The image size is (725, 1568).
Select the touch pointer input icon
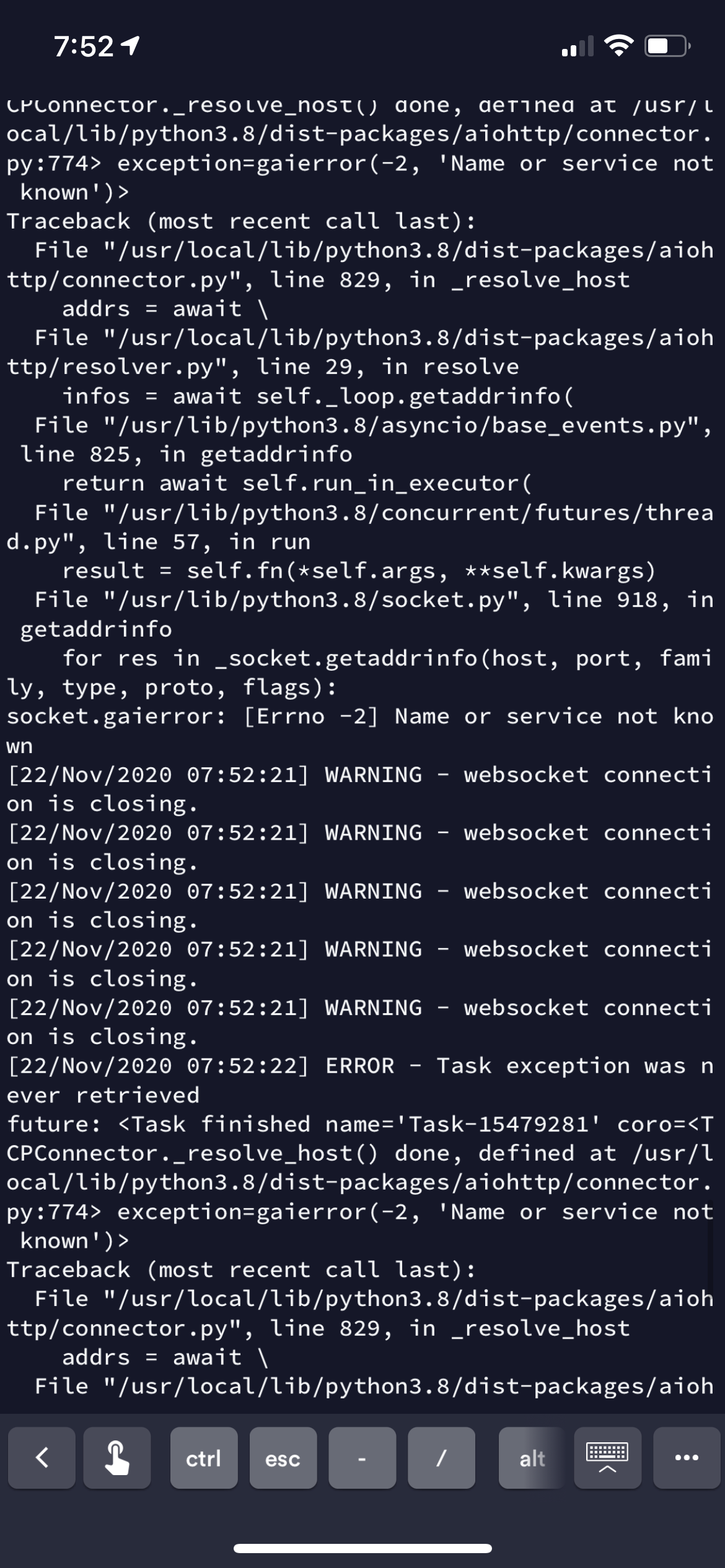(x=116, y=1458)
